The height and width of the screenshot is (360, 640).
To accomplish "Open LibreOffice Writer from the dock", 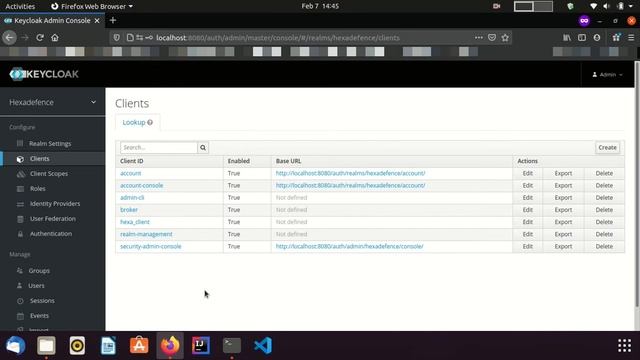I will click(x=108, y=345).
